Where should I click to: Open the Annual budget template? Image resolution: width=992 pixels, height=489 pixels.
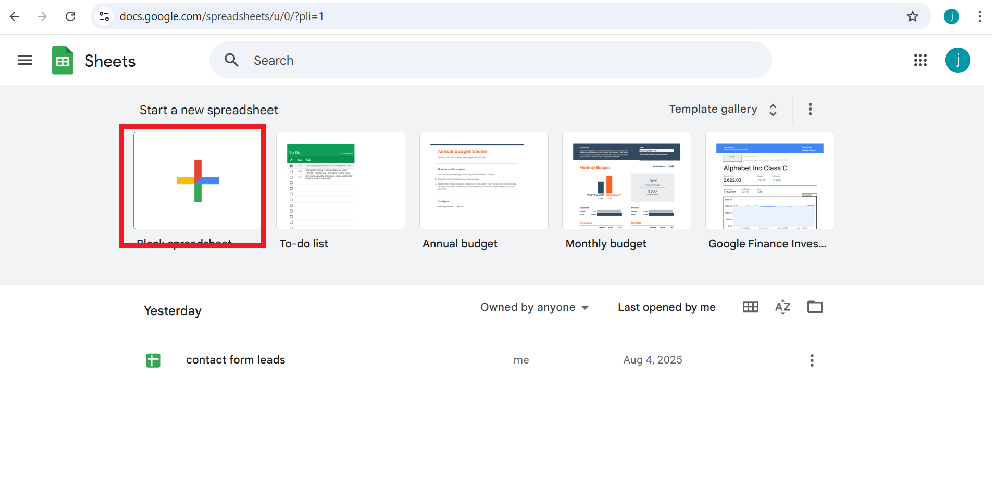(483, 180)
